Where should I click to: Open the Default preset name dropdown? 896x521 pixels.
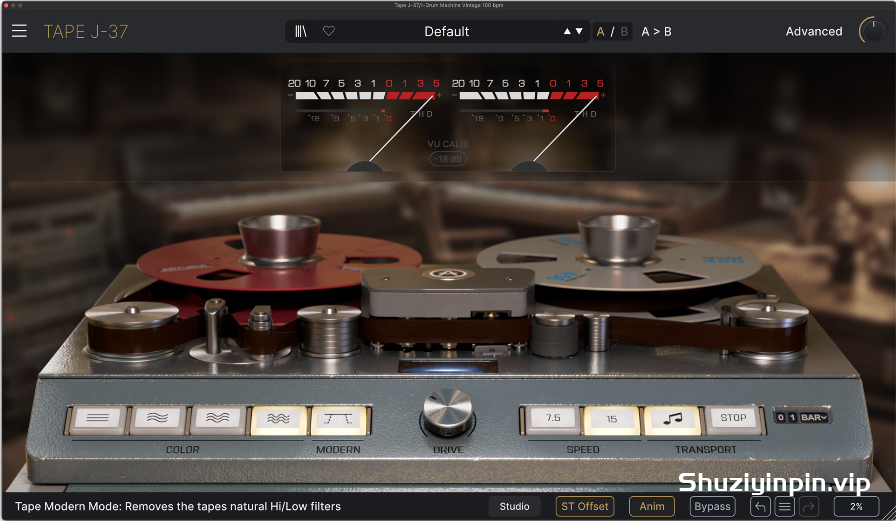446,31
